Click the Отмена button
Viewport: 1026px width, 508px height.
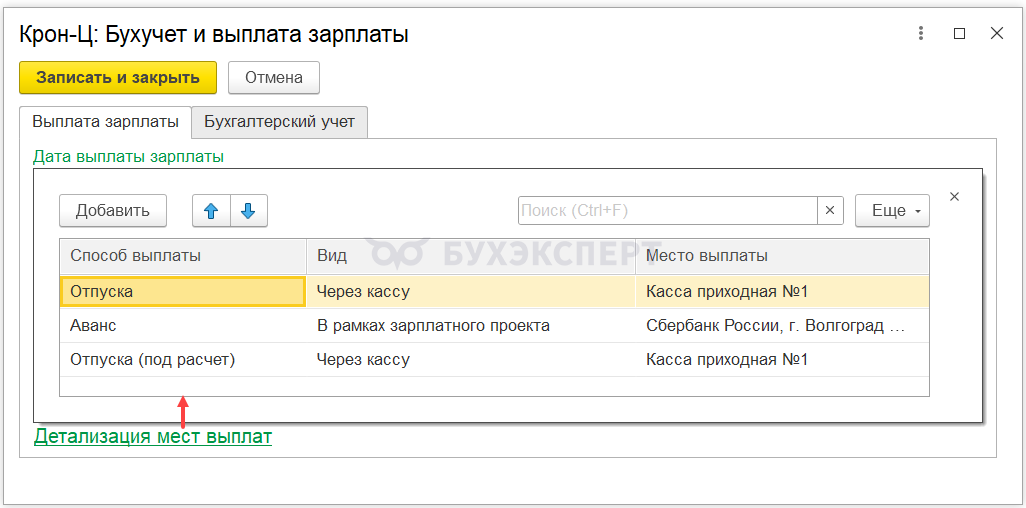274,77
